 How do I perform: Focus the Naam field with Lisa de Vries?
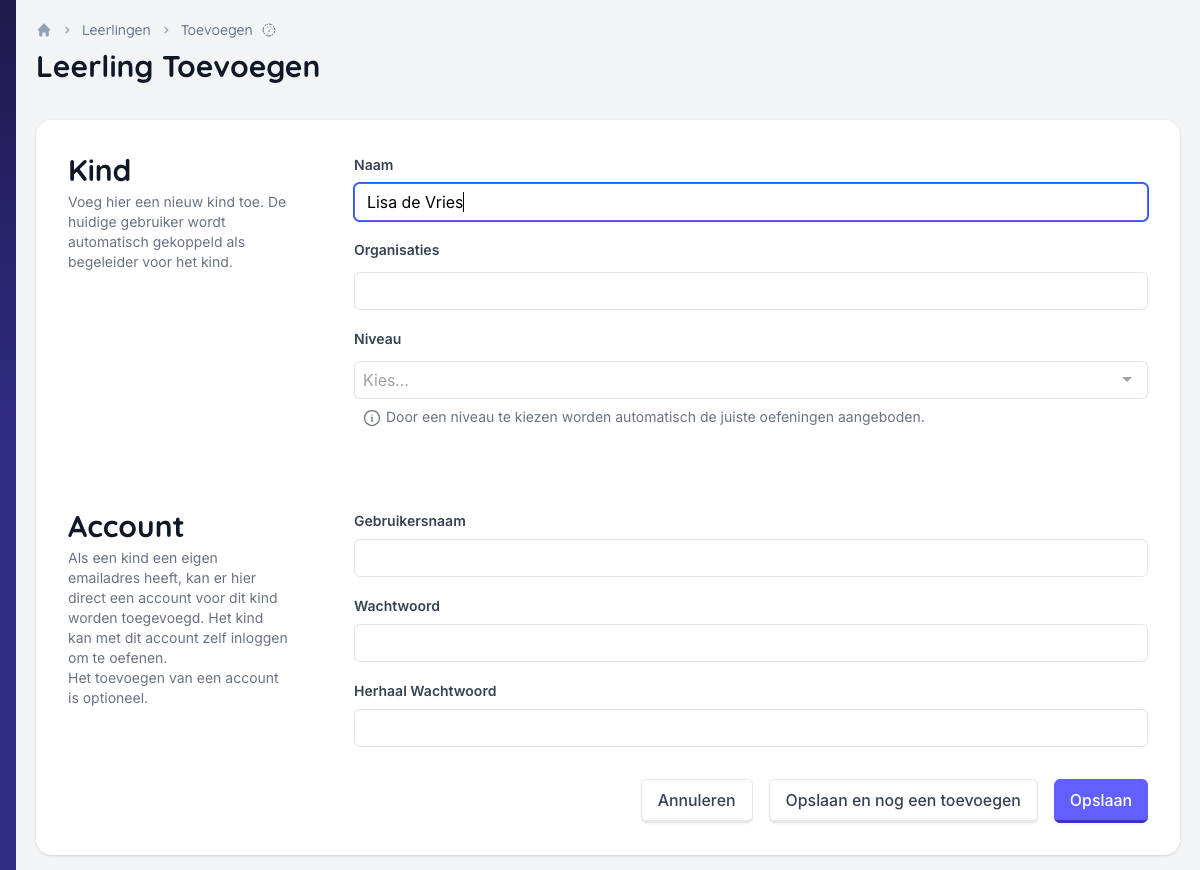coord(750,202)
